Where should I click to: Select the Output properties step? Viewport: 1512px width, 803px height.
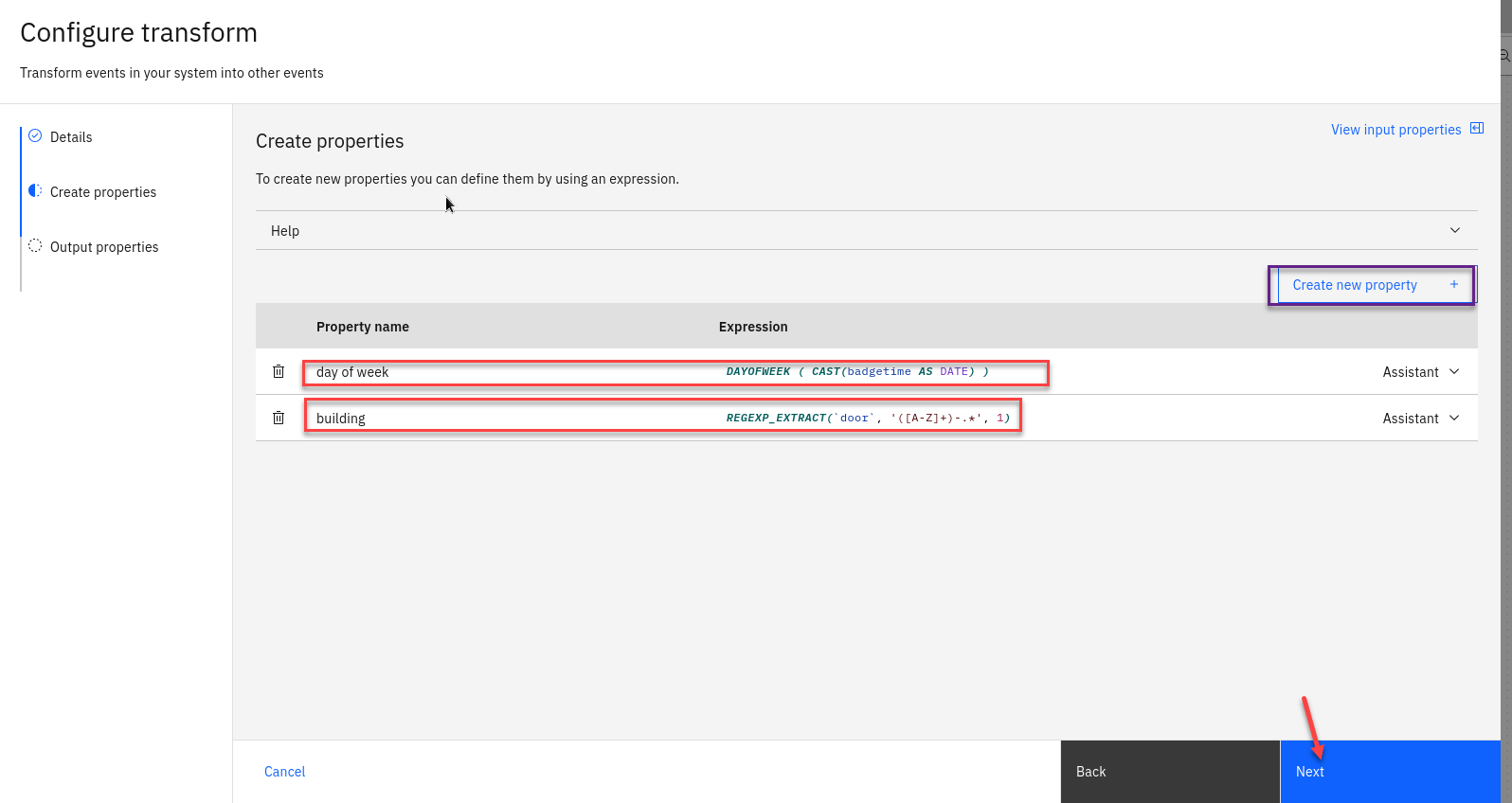[x=104, y=247]
